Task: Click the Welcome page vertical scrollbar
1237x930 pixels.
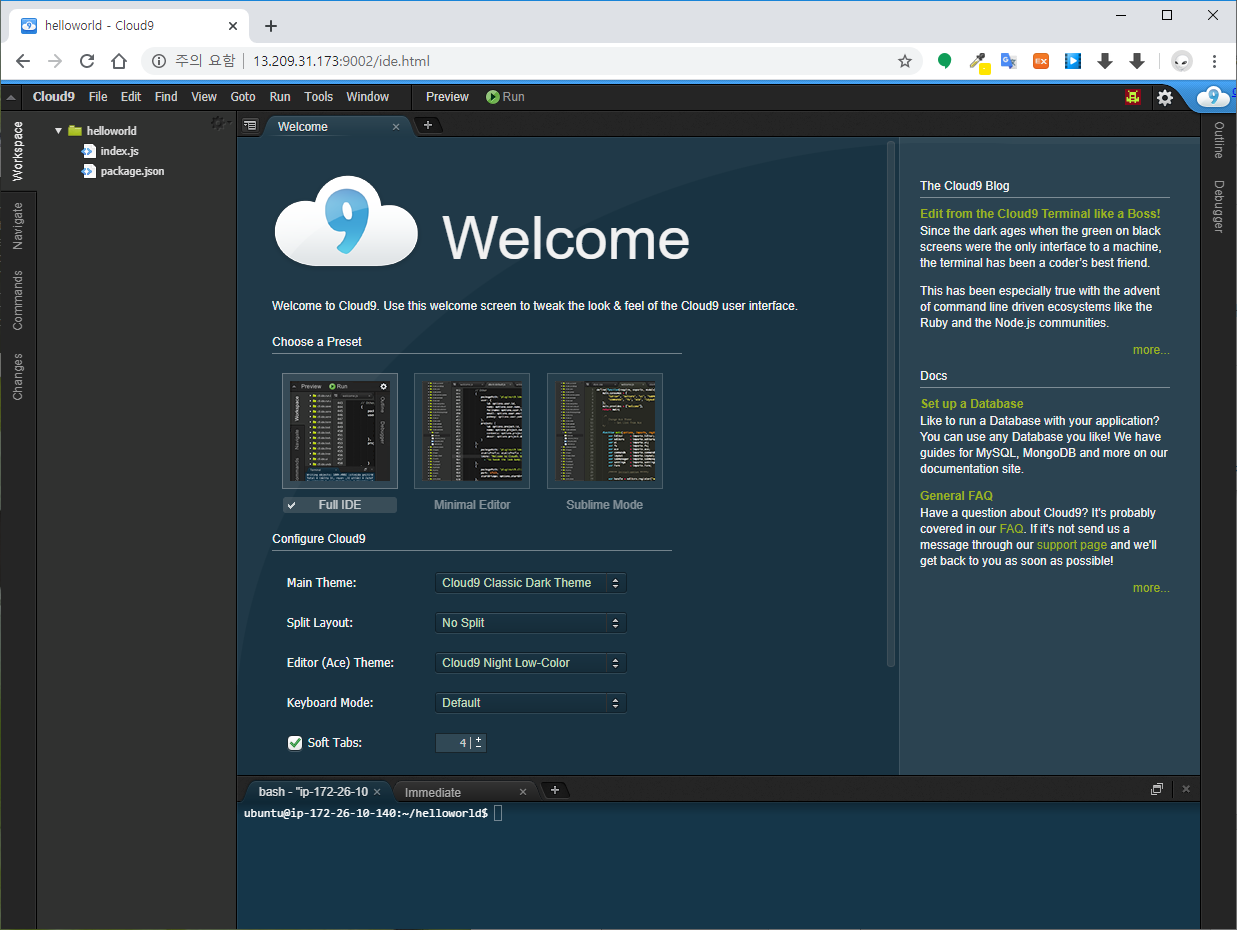Action: coord(891,404)
